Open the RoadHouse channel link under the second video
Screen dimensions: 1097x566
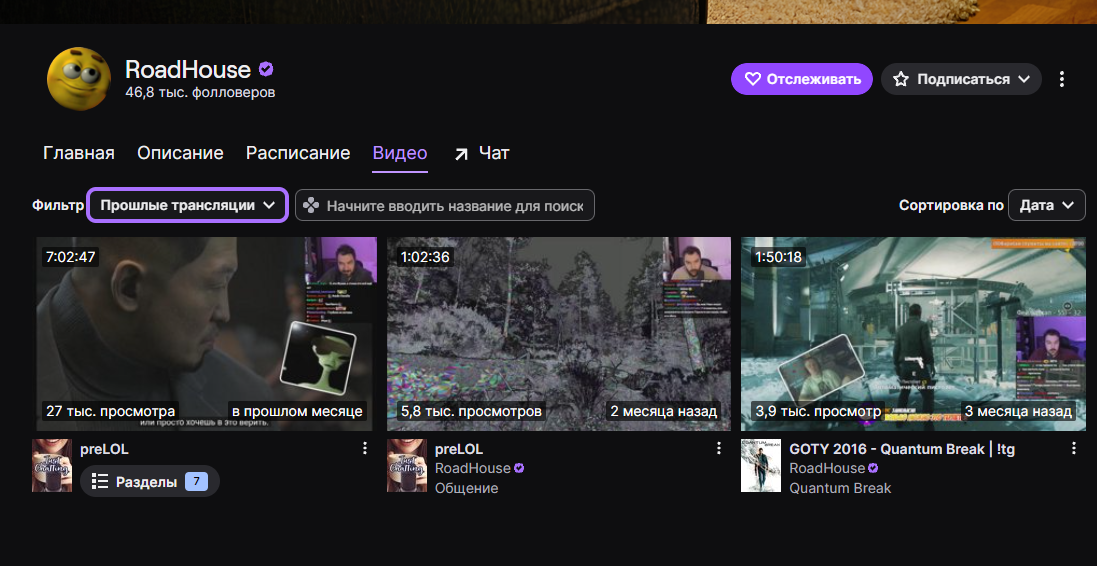point(475,468)
